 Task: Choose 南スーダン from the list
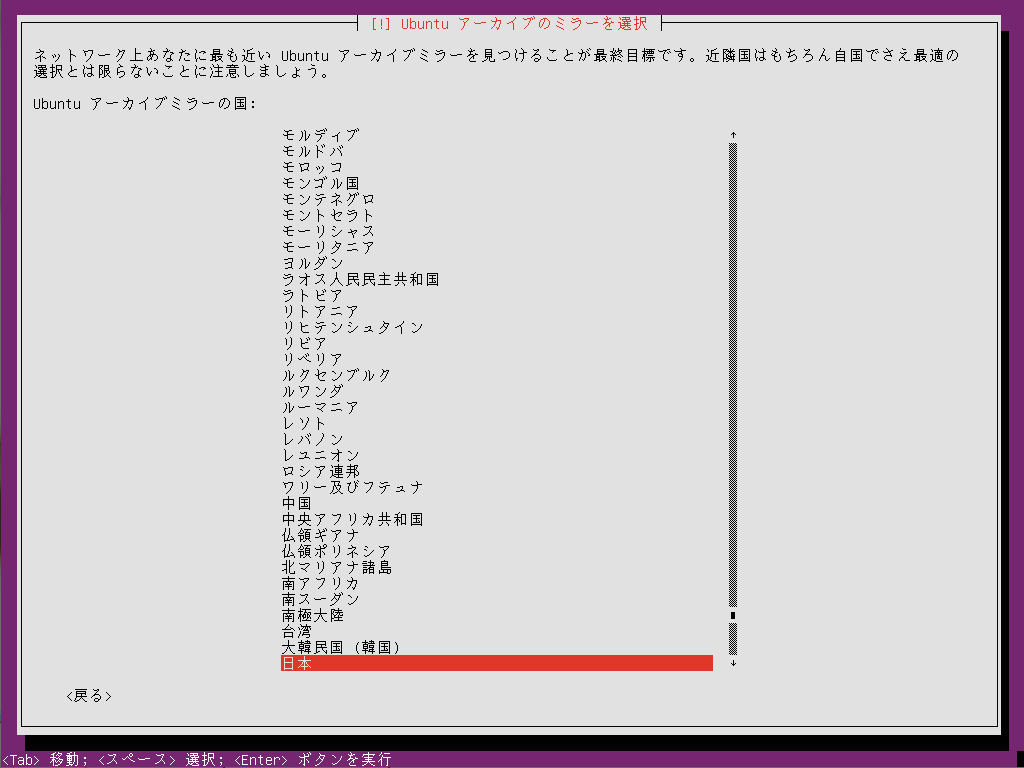321,600
